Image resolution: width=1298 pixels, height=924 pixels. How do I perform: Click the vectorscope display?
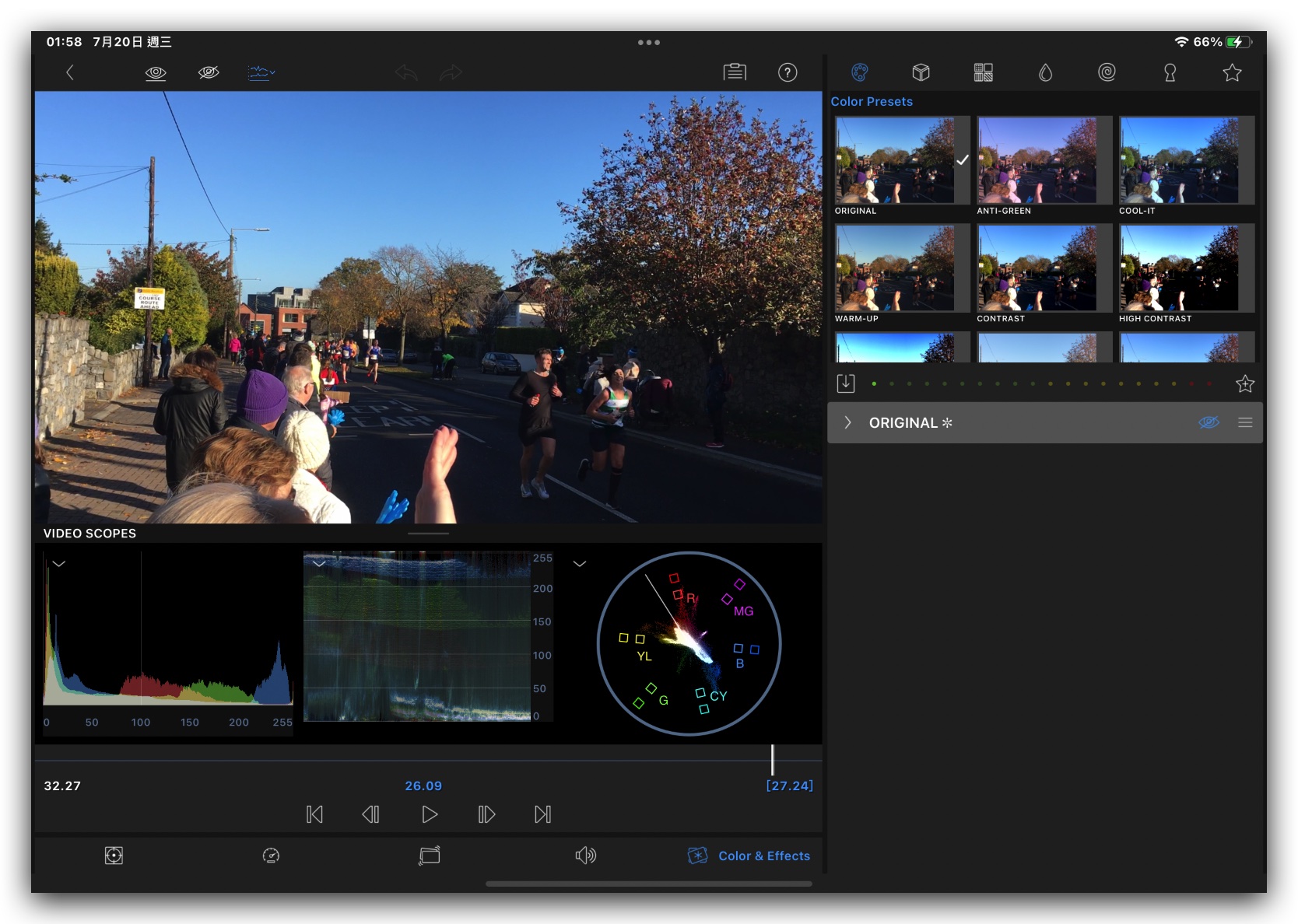tap(689, 643)
